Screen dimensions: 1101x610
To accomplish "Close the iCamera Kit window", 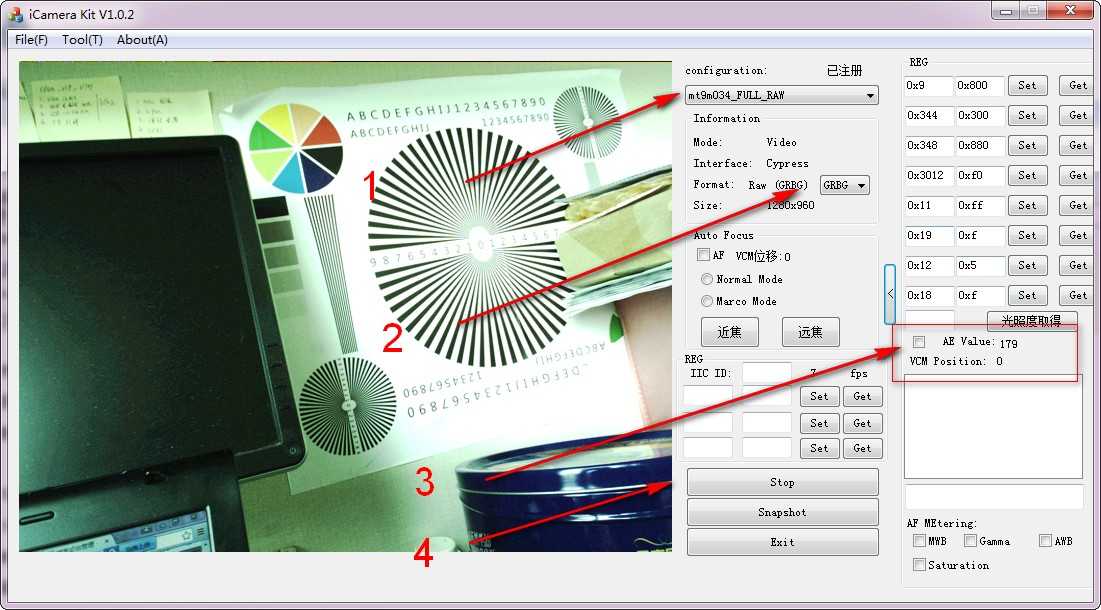I will pos(1070,11).
